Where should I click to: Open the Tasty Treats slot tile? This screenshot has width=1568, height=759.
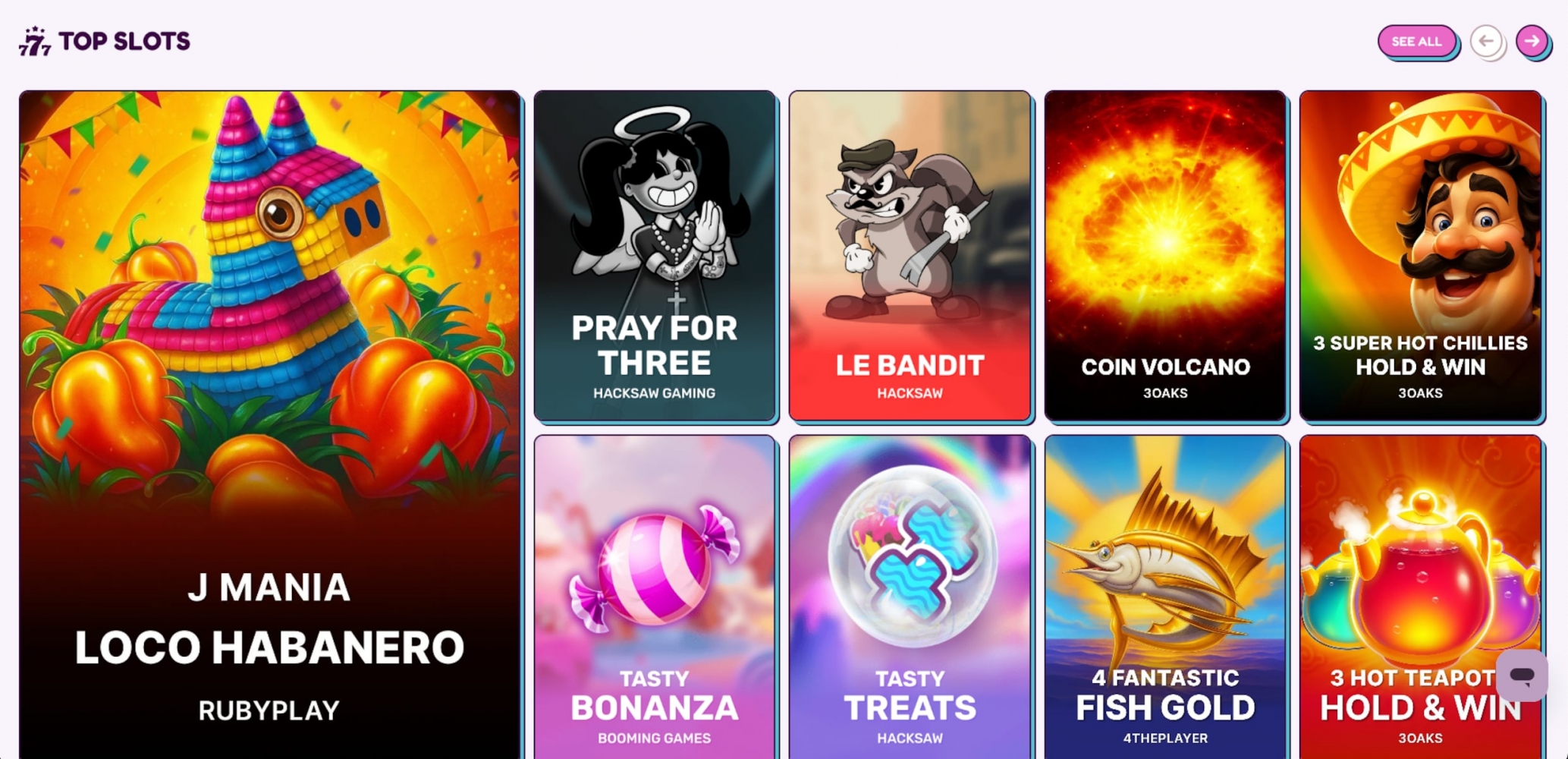pos(910,597)
